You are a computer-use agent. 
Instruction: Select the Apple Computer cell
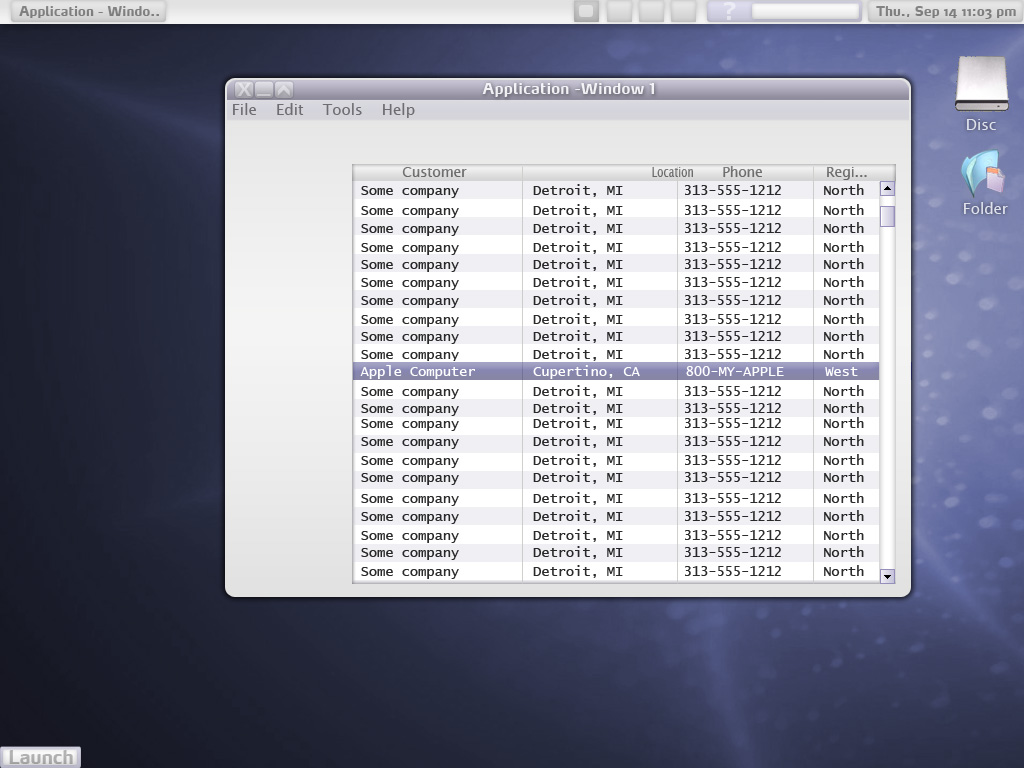[438, 372]
